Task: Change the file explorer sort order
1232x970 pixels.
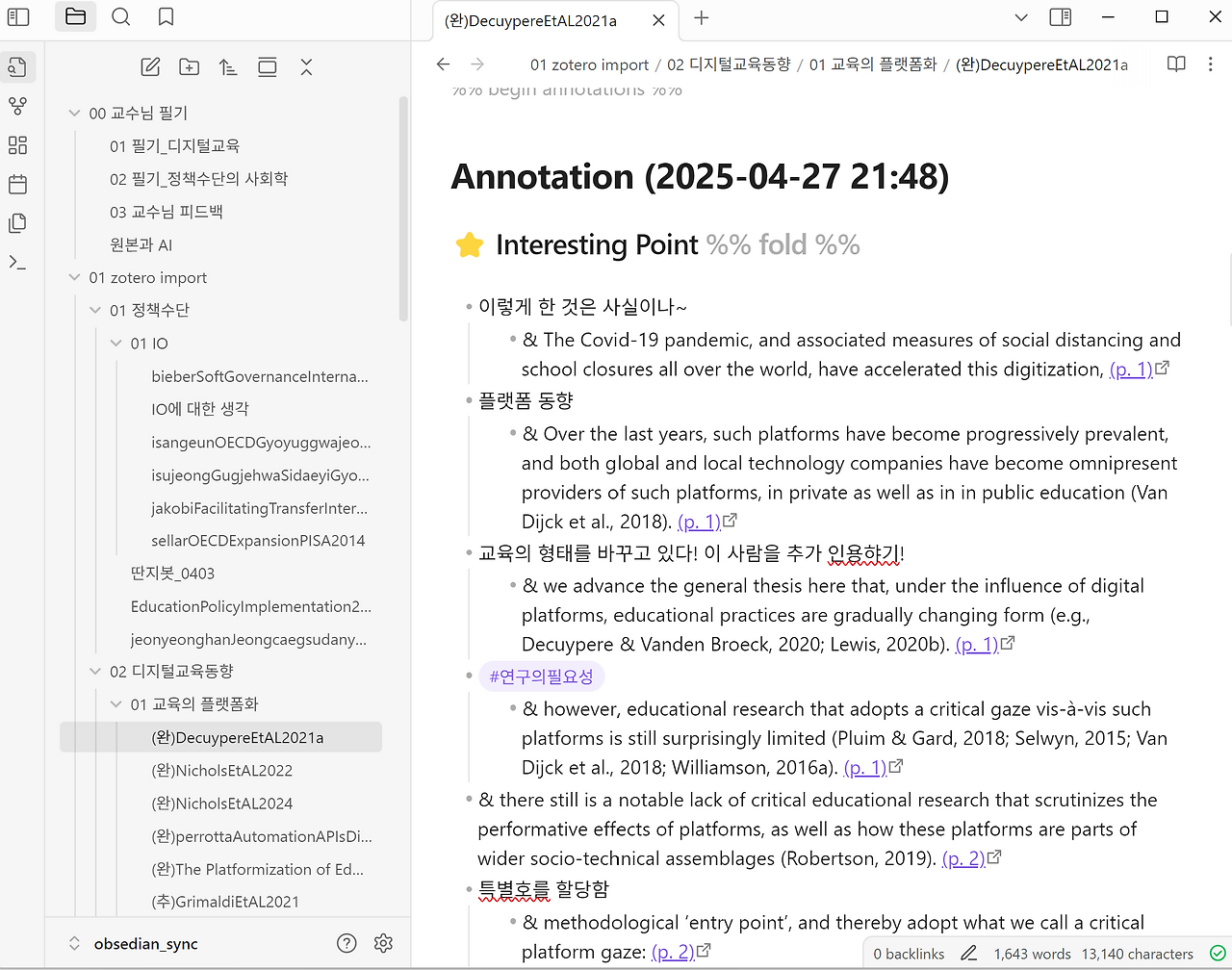Action: point(228,66)
